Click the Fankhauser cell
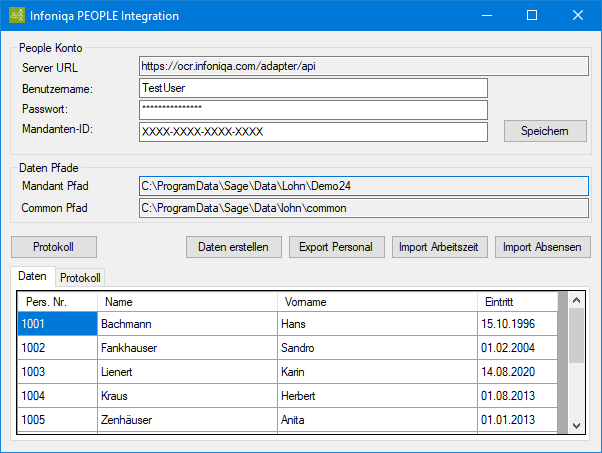This screenshot has width=602, height=453. (x=187, y=348)
